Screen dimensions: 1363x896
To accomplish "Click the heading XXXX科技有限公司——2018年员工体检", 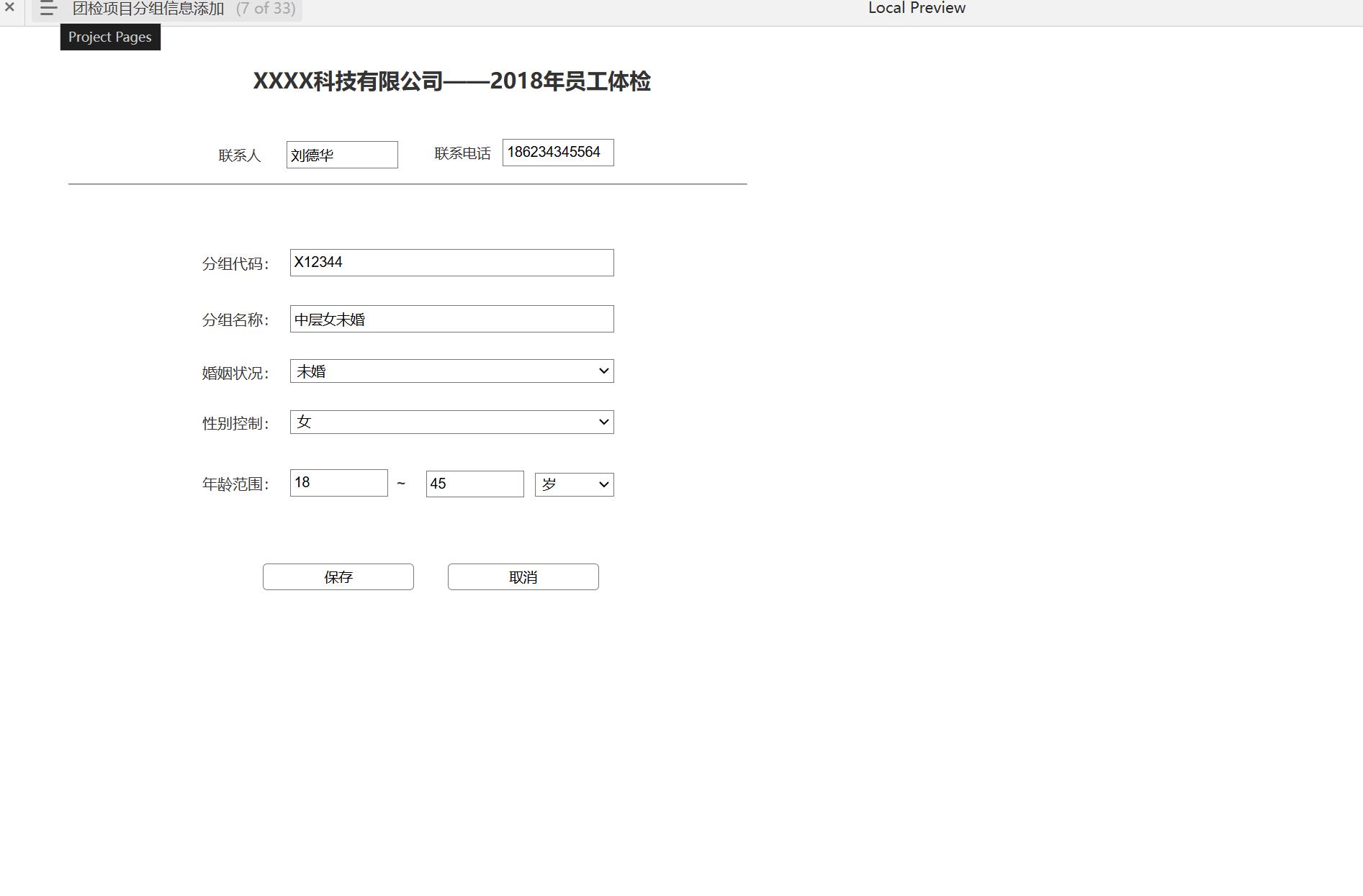I will [452, 81].
